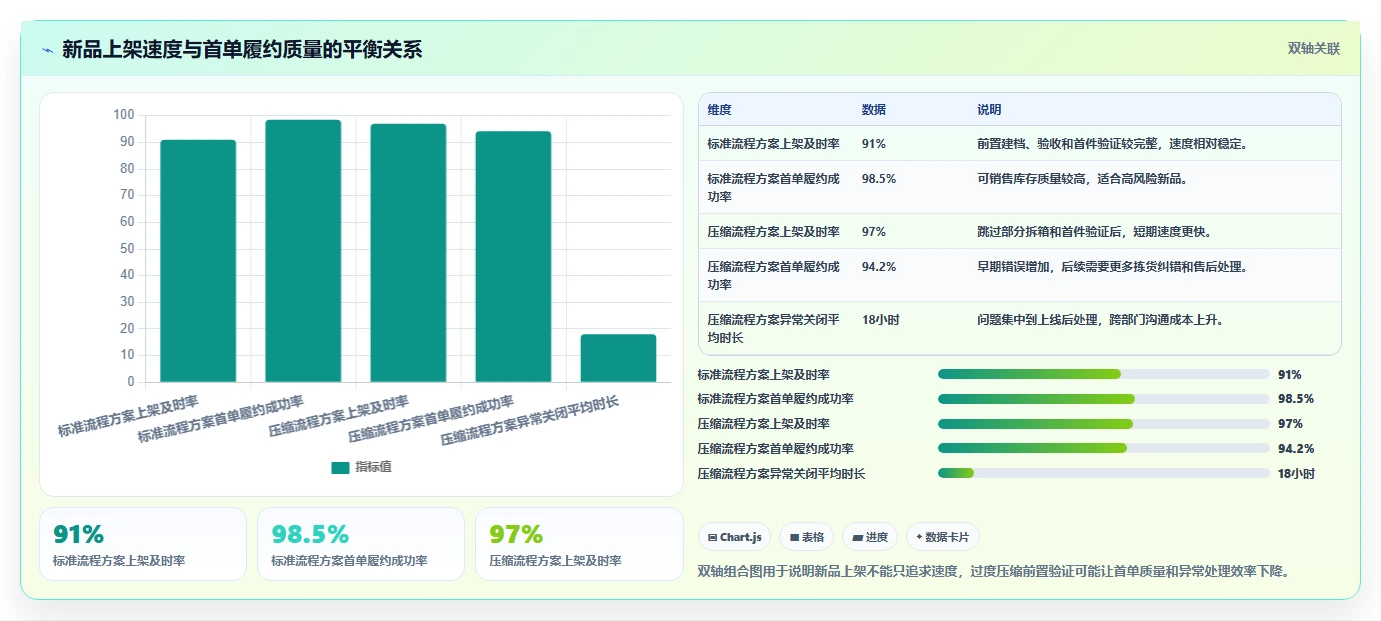This screenshot has height=621, width=1381.
Task: Click the 指标值 legend label
Action: [x=373, y=467]
